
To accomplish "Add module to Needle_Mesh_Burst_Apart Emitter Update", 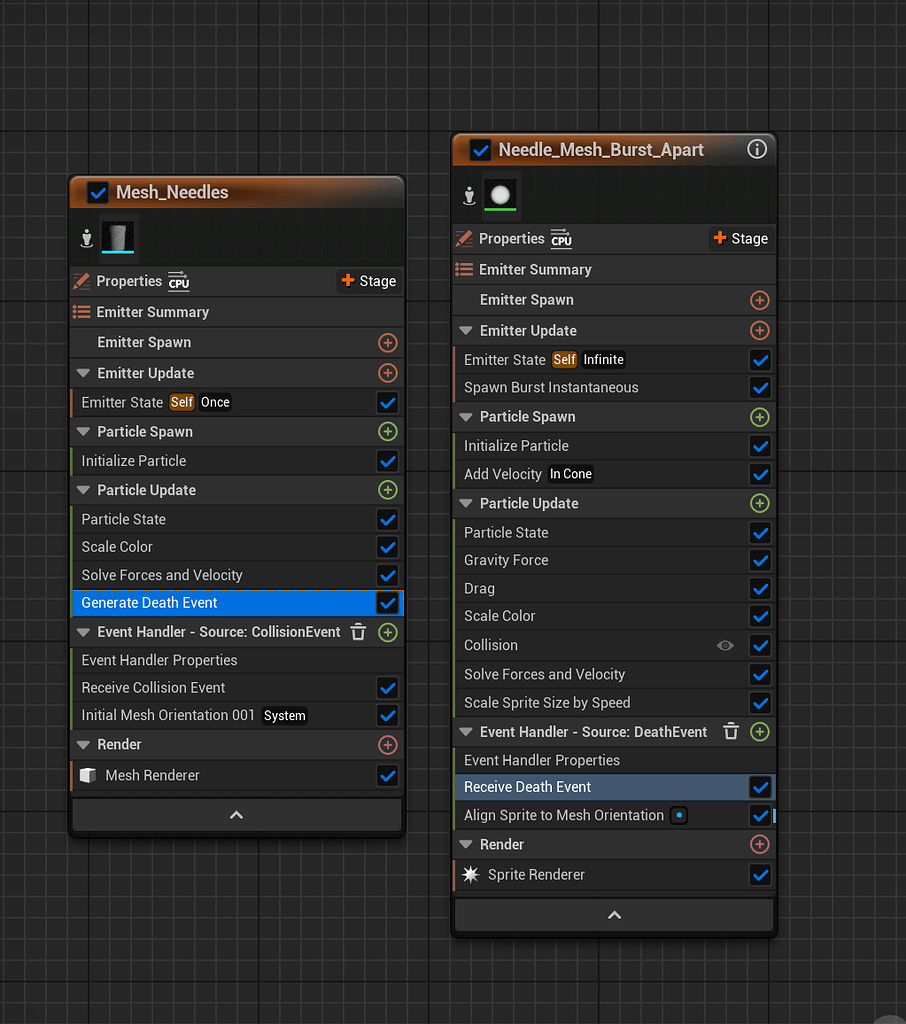I will (760, 331).
